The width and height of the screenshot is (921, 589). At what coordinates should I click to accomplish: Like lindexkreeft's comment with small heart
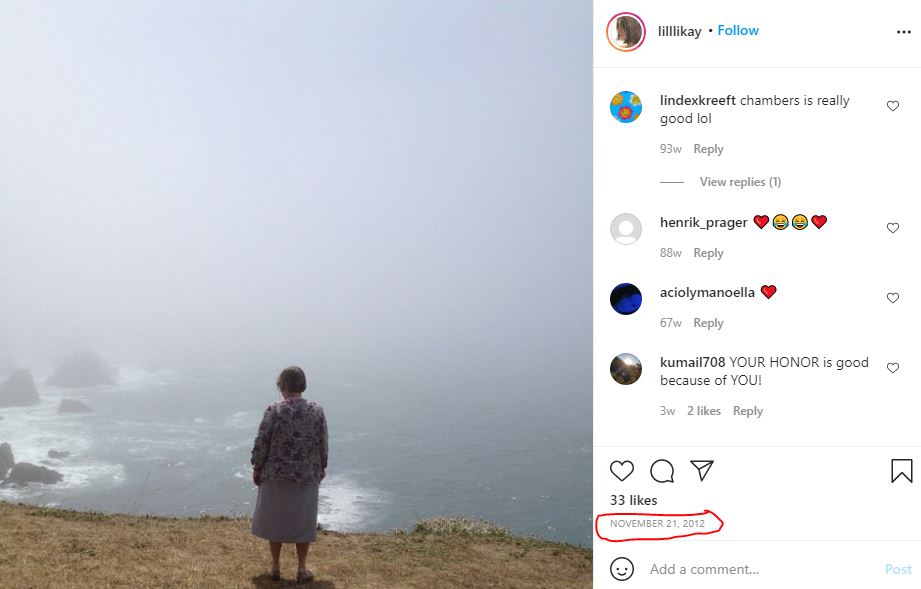pos(893,106)
